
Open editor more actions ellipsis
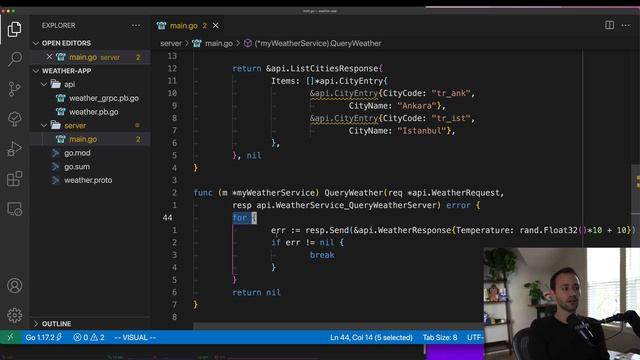coord(625,25)
